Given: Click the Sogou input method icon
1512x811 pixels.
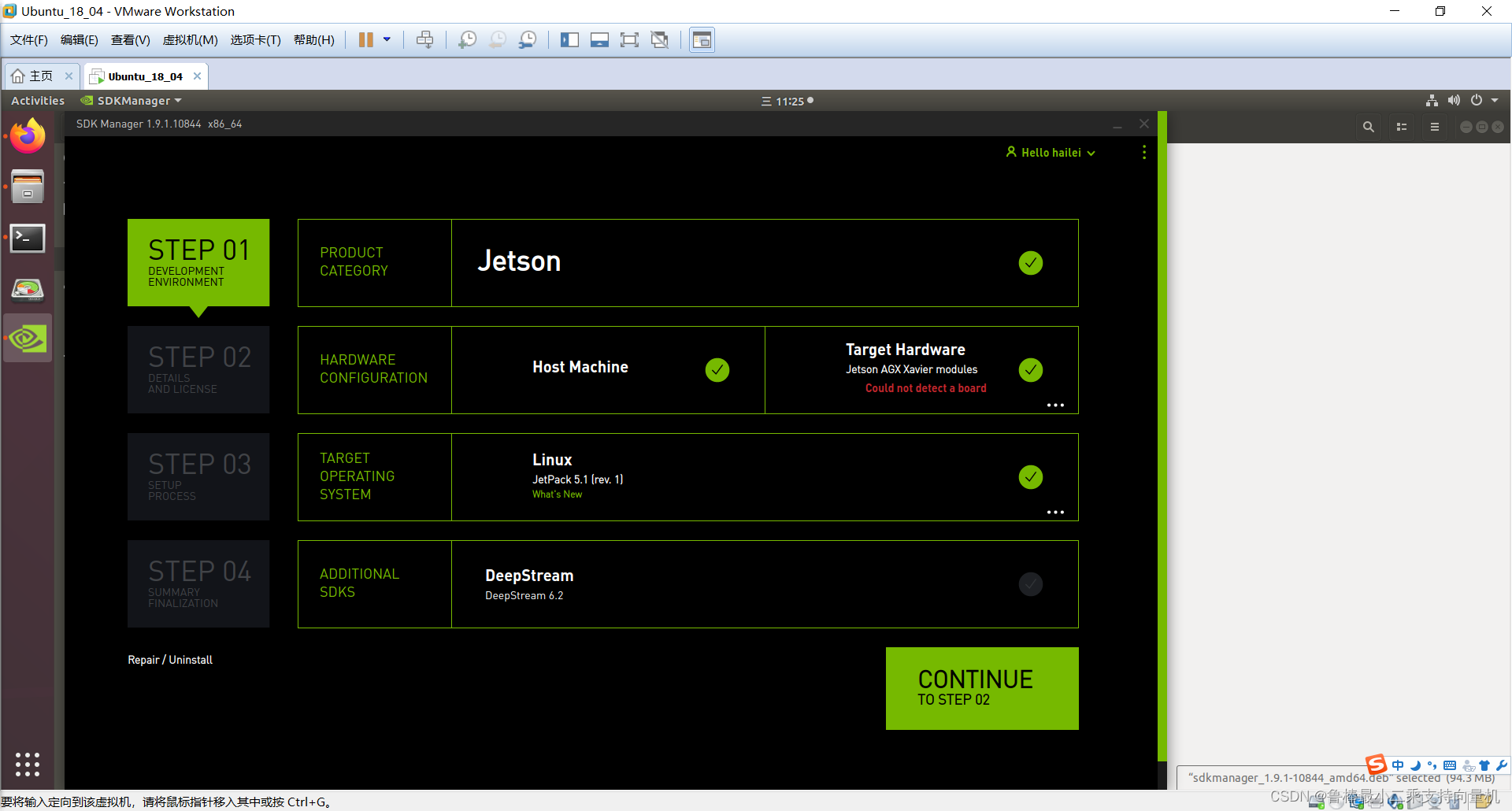Looking at the screenshot, I should click(1376, 765).
